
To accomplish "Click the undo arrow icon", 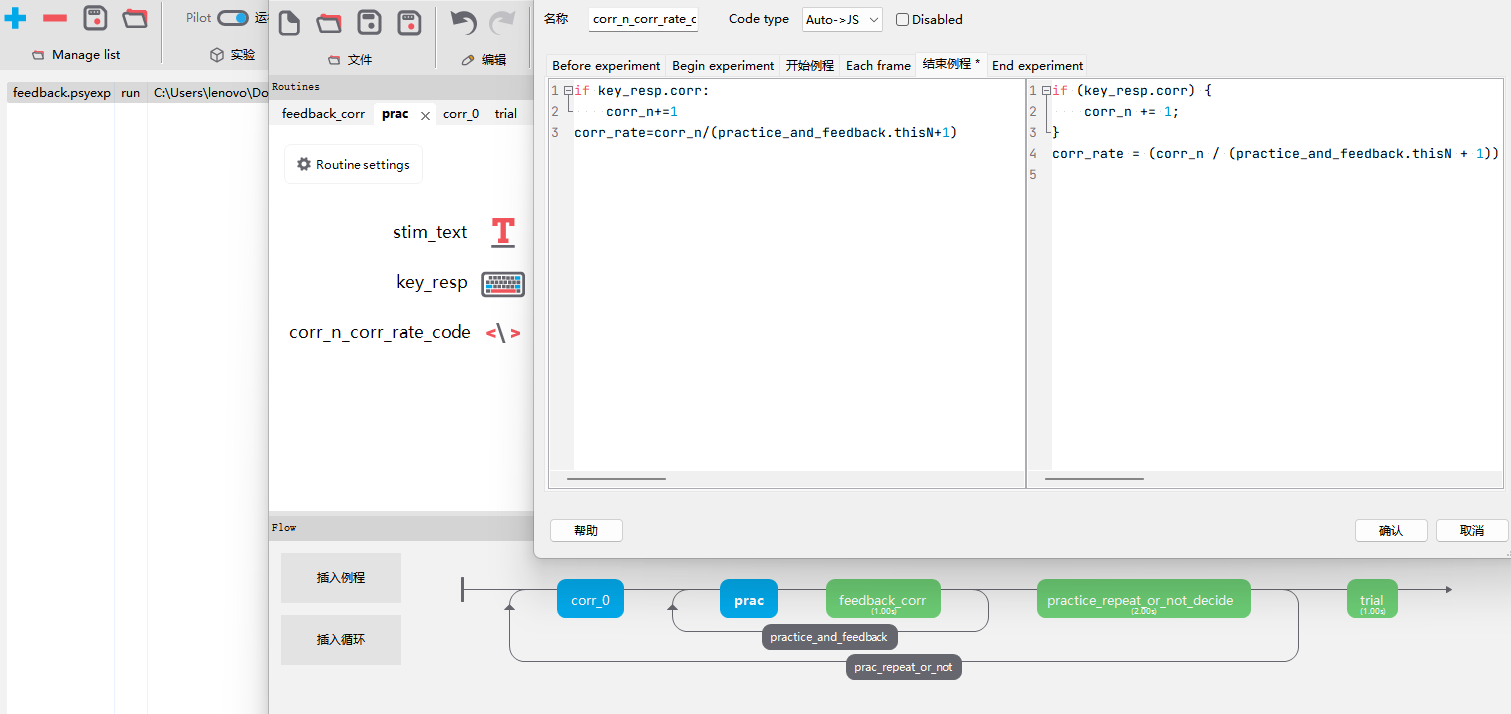I will coord(463,23).
